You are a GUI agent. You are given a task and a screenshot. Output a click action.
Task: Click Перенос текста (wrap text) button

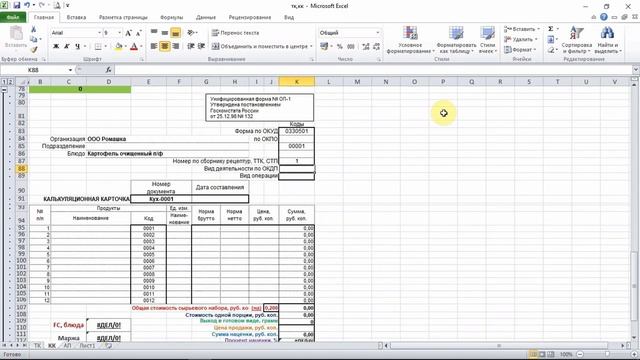(x=236, y=33)
